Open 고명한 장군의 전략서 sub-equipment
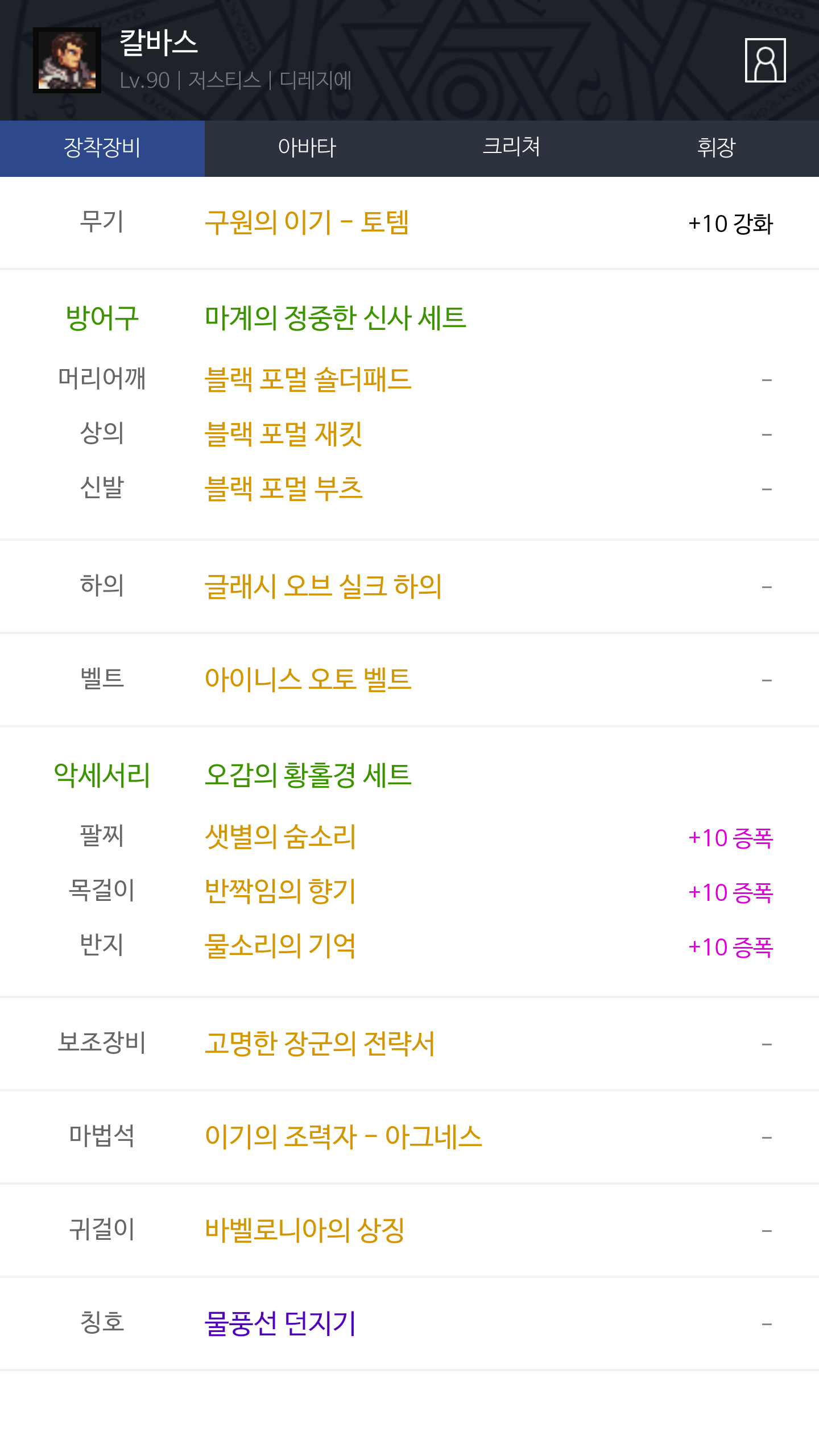The image size is (819, 1456). (320, 1044)
